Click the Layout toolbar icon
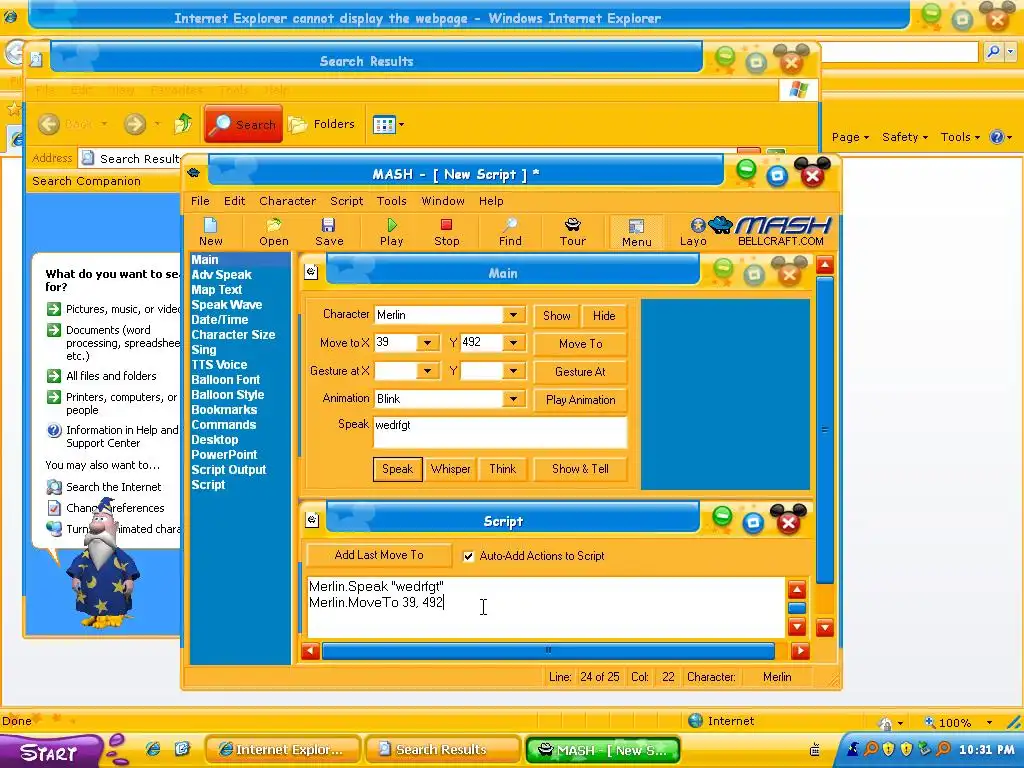The height and width of the screenshot is (768, 1024). click(x=693, y=232)
